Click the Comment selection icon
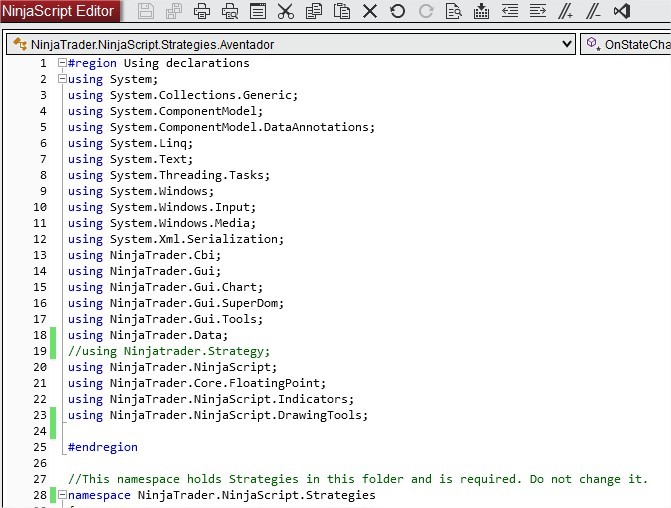 click(565, 11)
